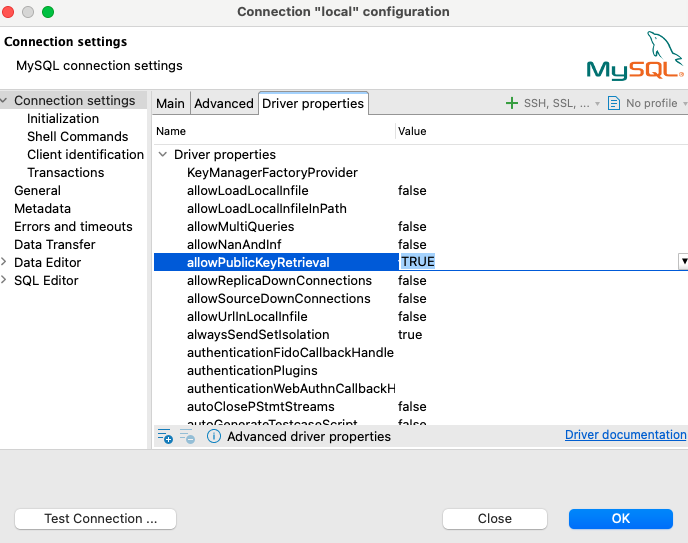The height and width of the screenshot is (543, 688).
Task: Expand the Data Editor node
Action: (4, 262)
